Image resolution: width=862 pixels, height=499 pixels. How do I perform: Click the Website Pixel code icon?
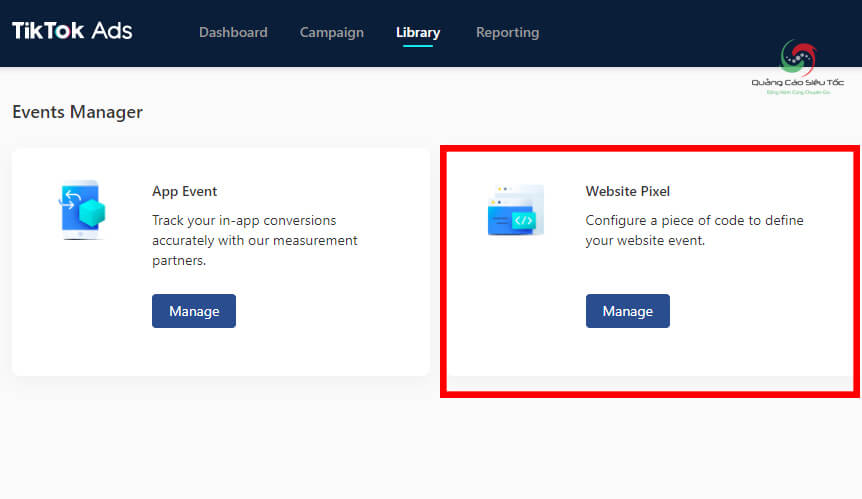pos(516,210)
